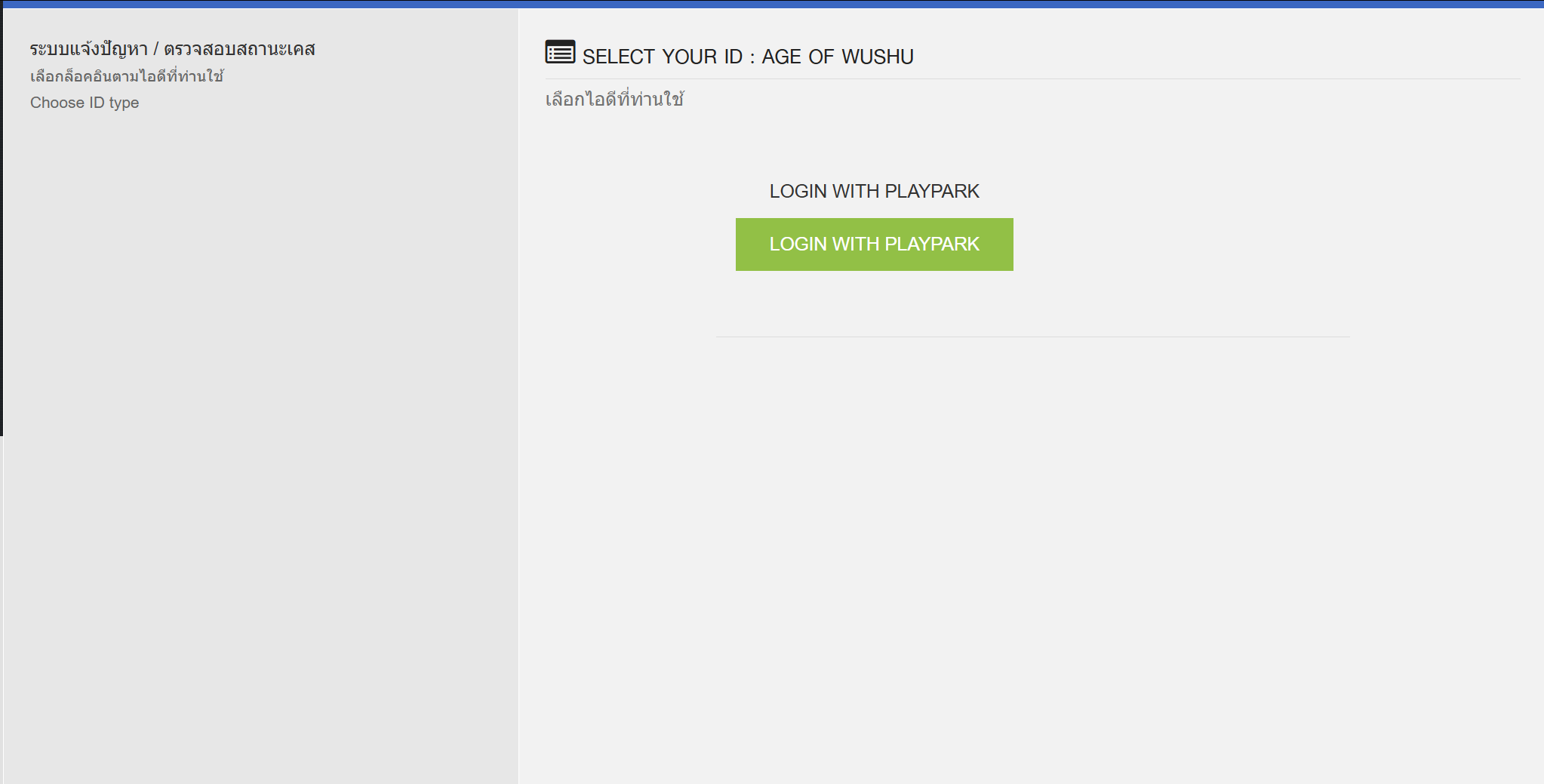1544x784 pixels.
Task: Click the word WUSHU in the heading
Action: (x=877, y=57)
